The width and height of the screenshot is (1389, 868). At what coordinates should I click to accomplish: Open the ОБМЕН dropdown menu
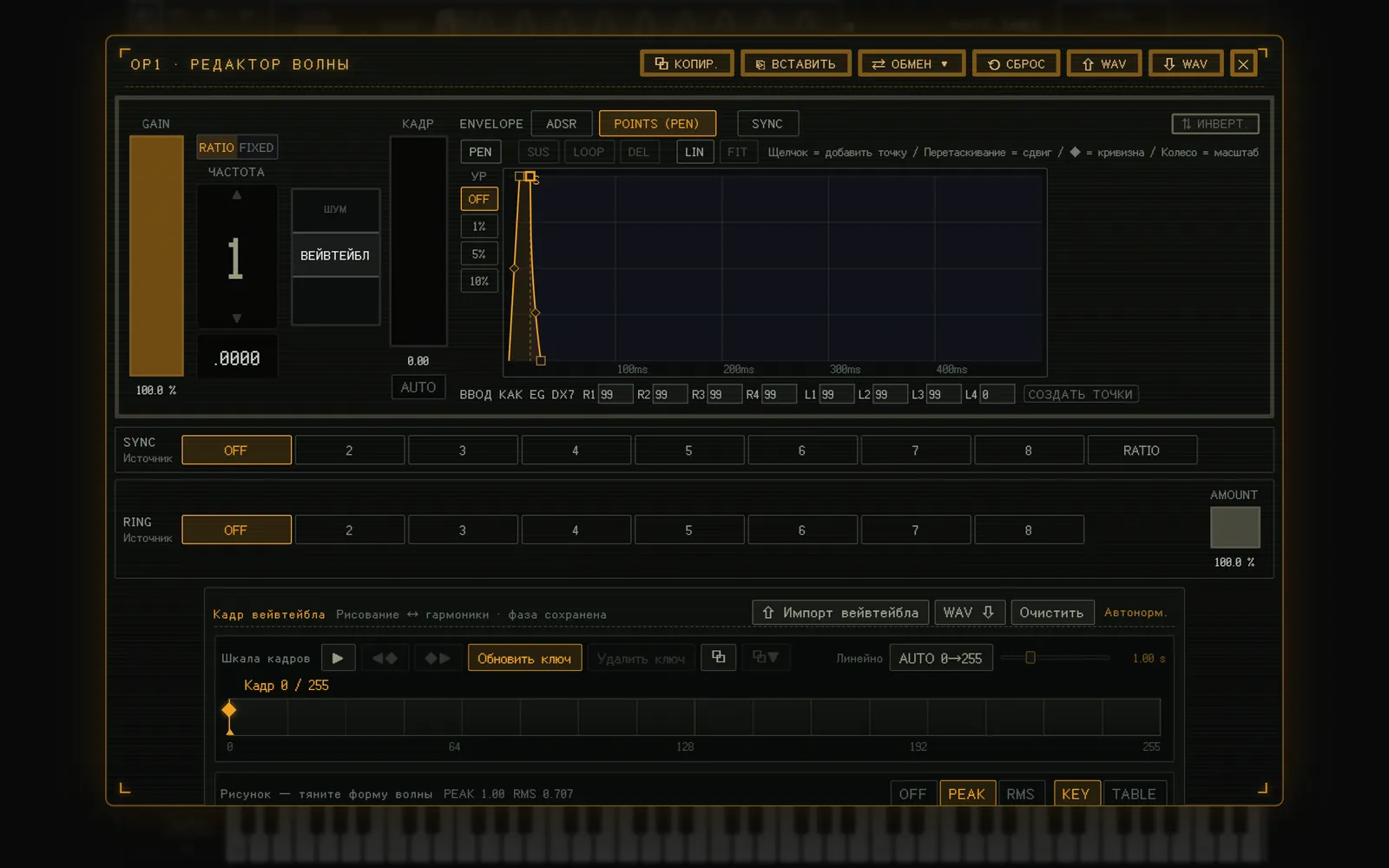tap(911, 63)
